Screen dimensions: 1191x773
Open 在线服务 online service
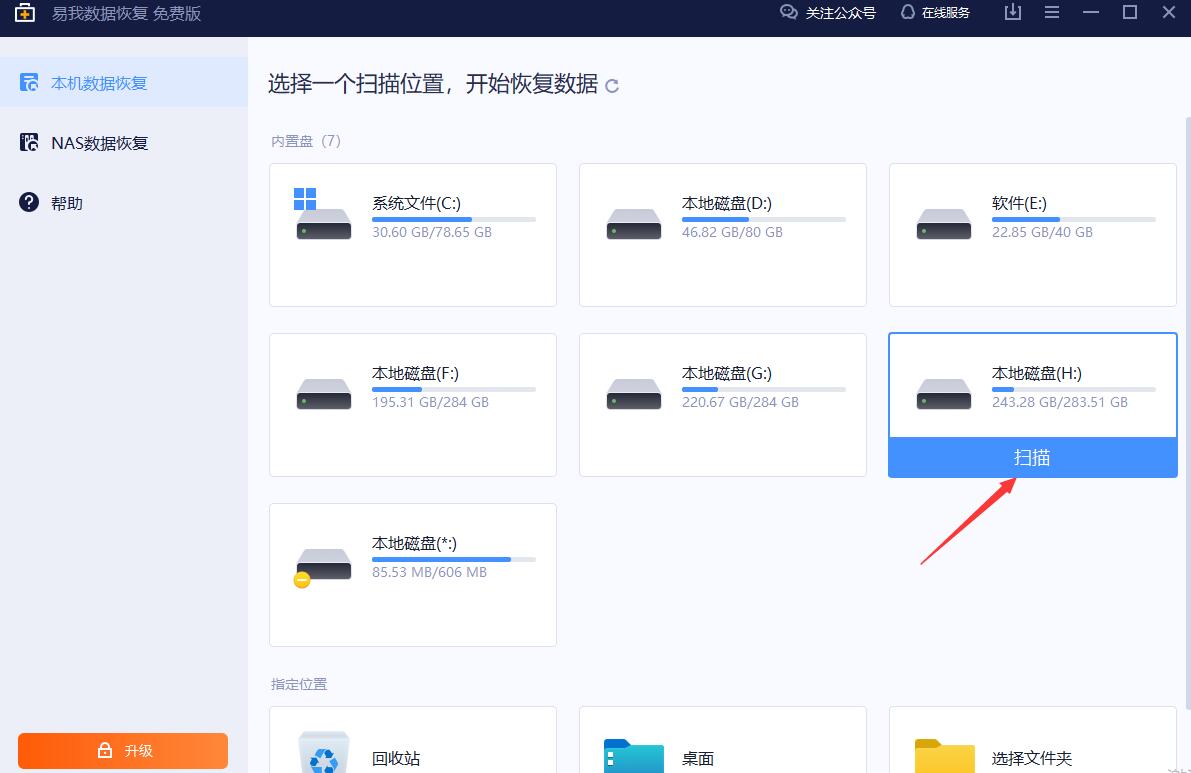(935, 12)
